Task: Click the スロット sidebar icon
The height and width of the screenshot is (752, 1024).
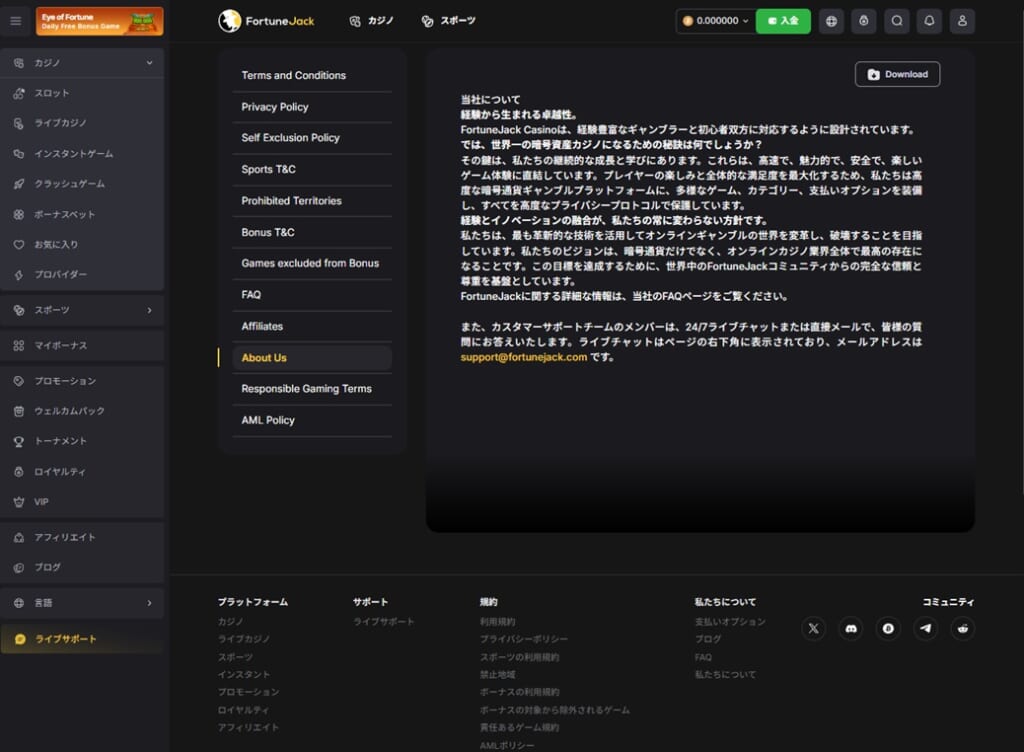Action: (x=19, y=93)
